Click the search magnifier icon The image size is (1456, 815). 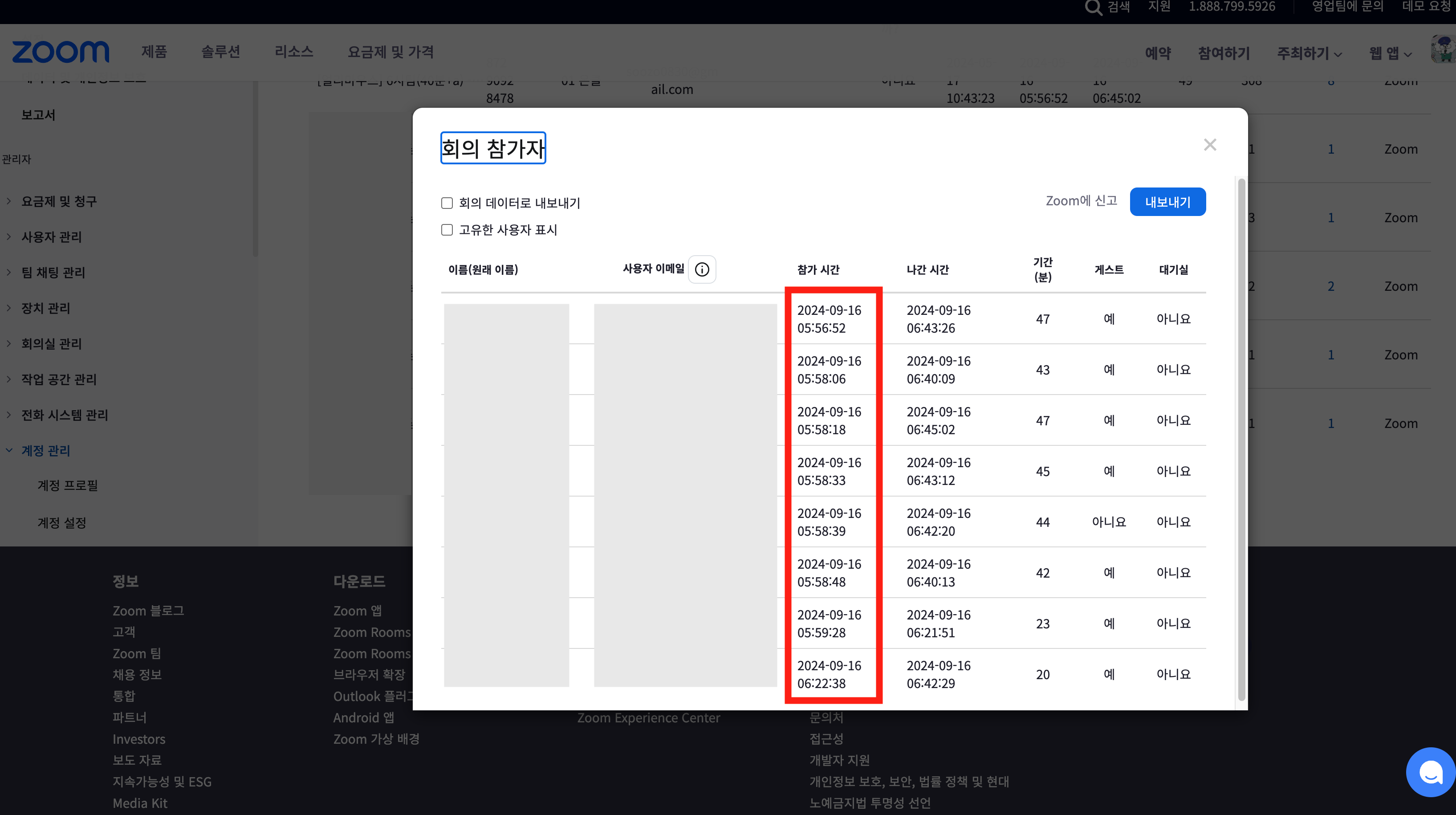click(1093, 7)
